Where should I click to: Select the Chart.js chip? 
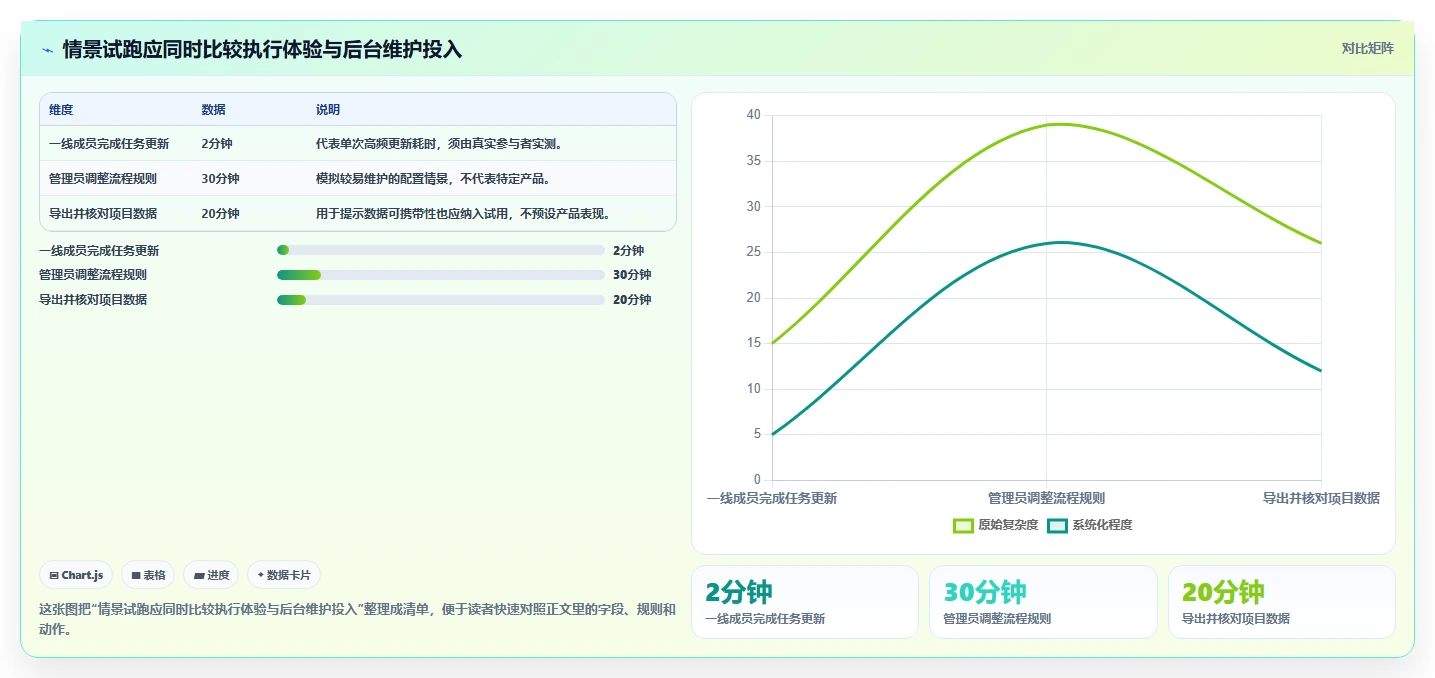[x=77, y=575]
